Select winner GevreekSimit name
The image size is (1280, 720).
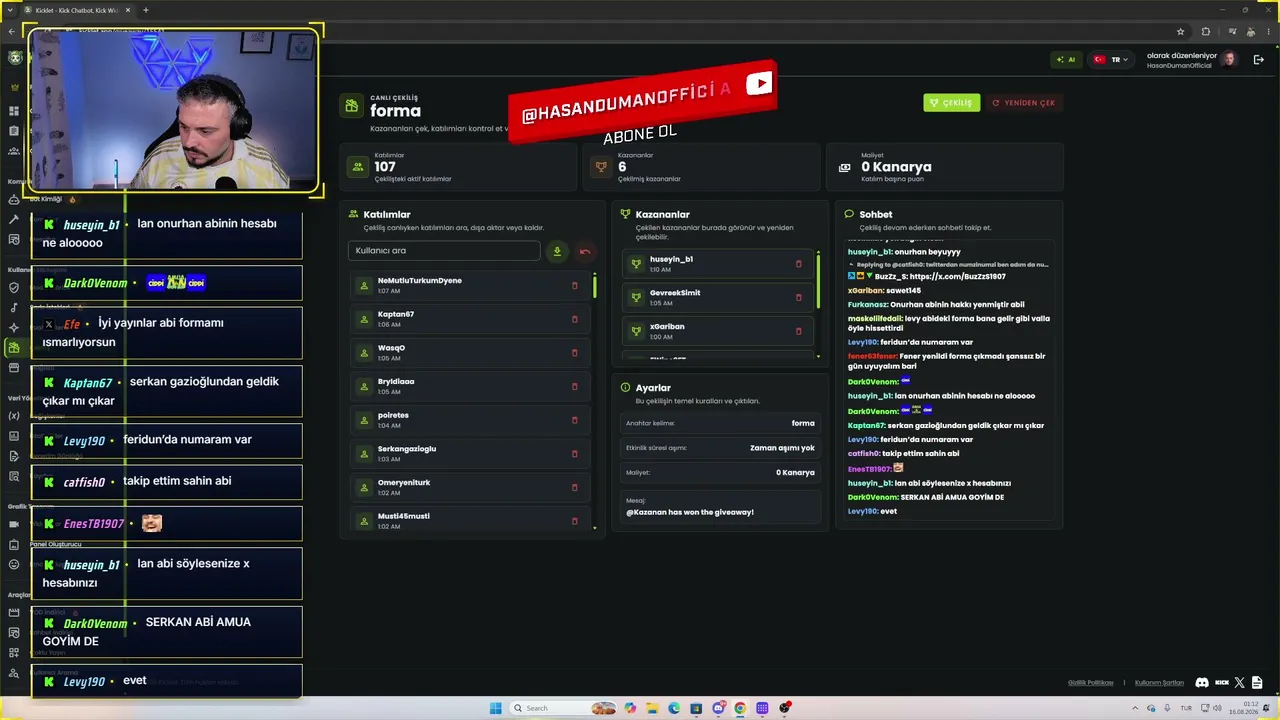[675, 293]
